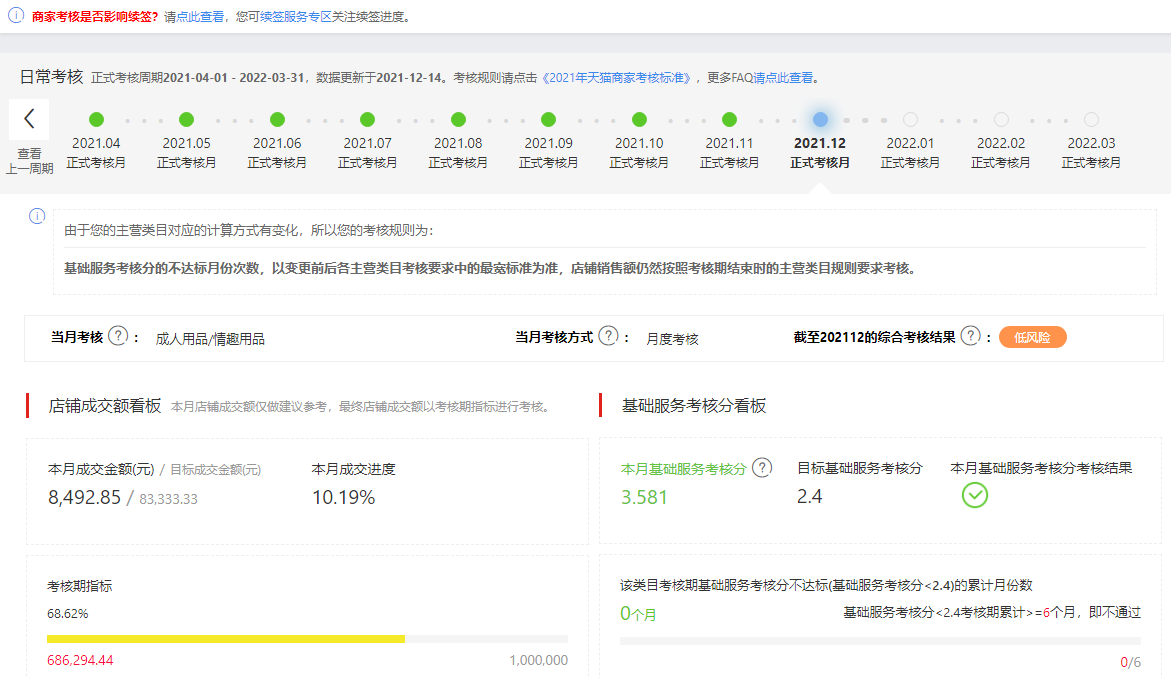Click 基础服务考核分看板 section heading
Viewport: 1171px width, 678px height.
click(694, 405)
